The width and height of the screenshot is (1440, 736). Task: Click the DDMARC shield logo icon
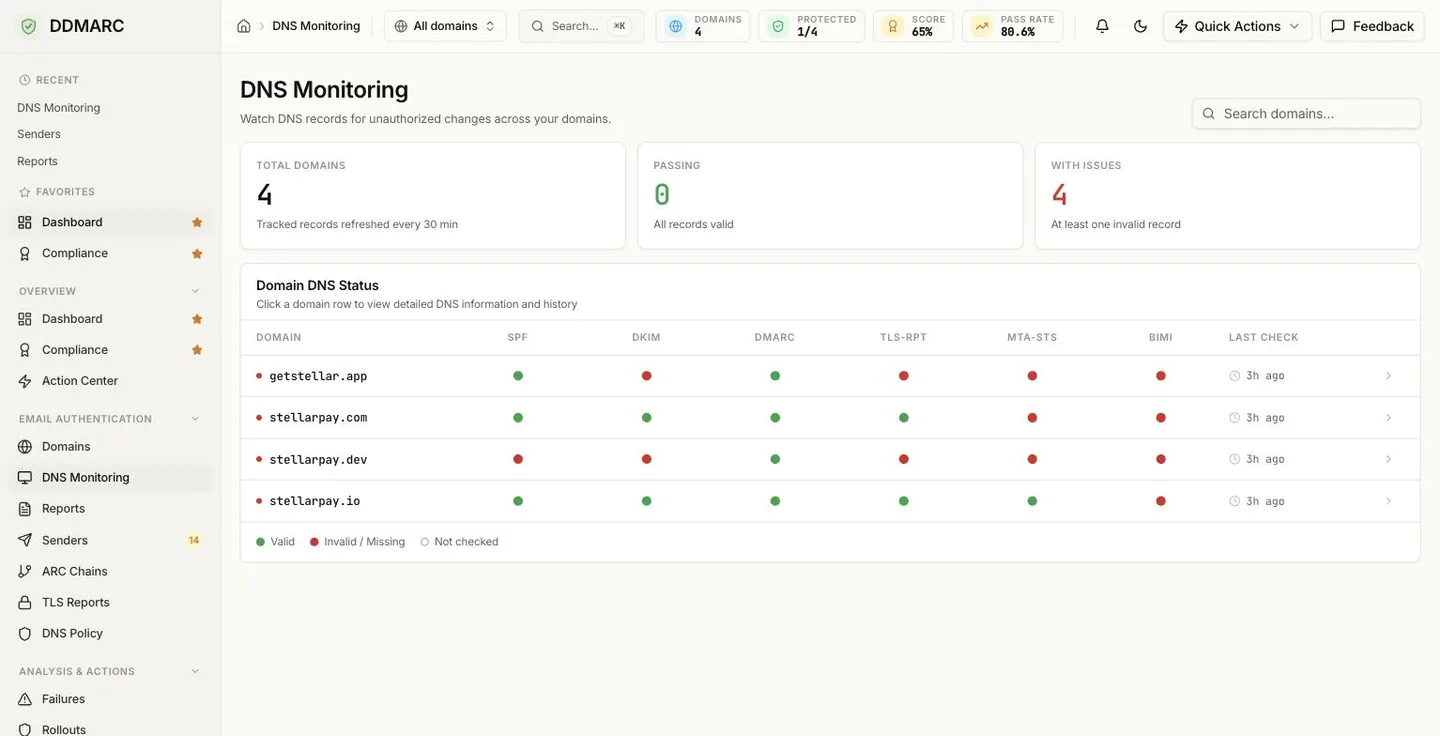[x=28, y=26]
